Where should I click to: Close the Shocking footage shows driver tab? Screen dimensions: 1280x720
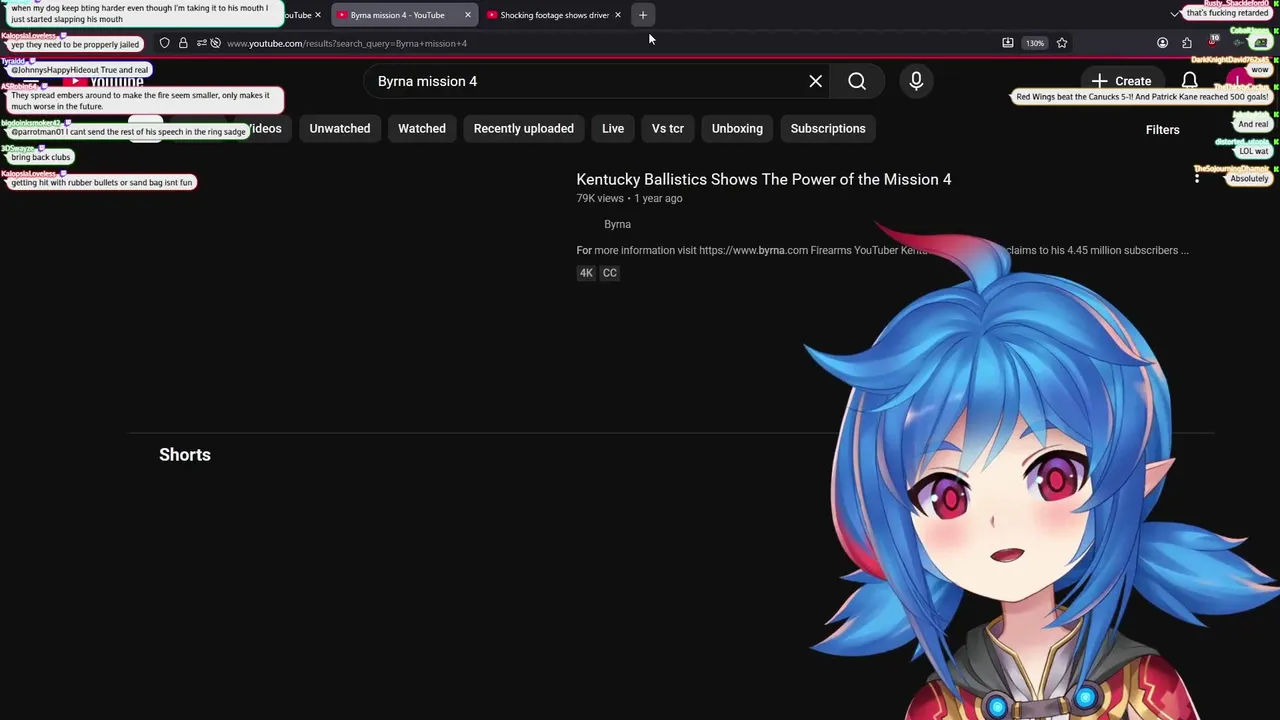(617, 15)
